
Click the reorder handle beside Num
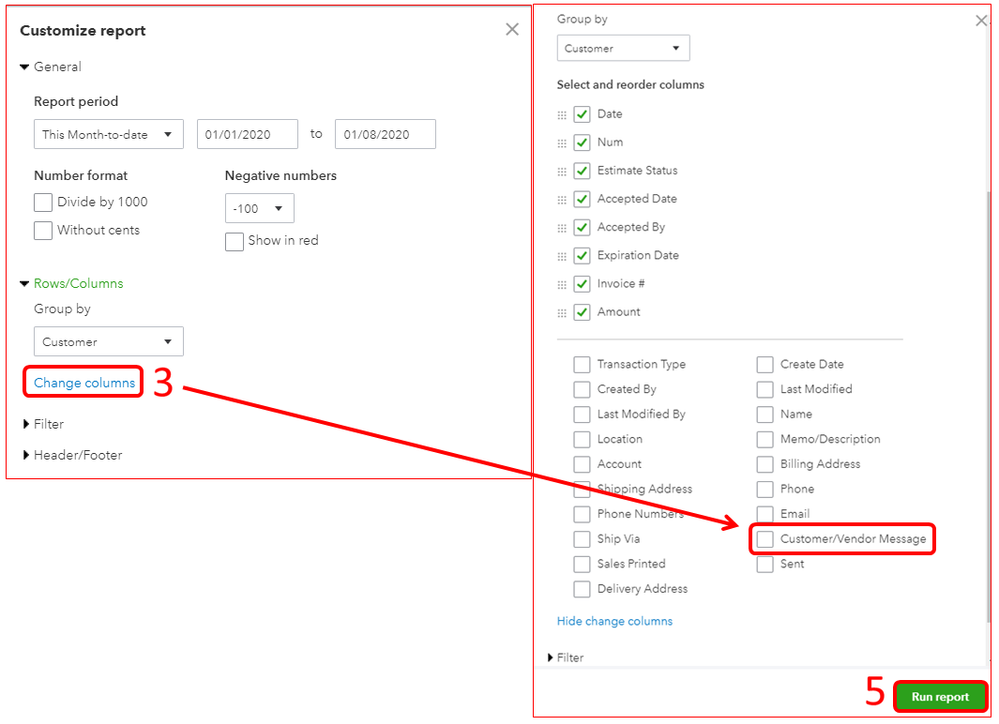(x=562, y=142)
